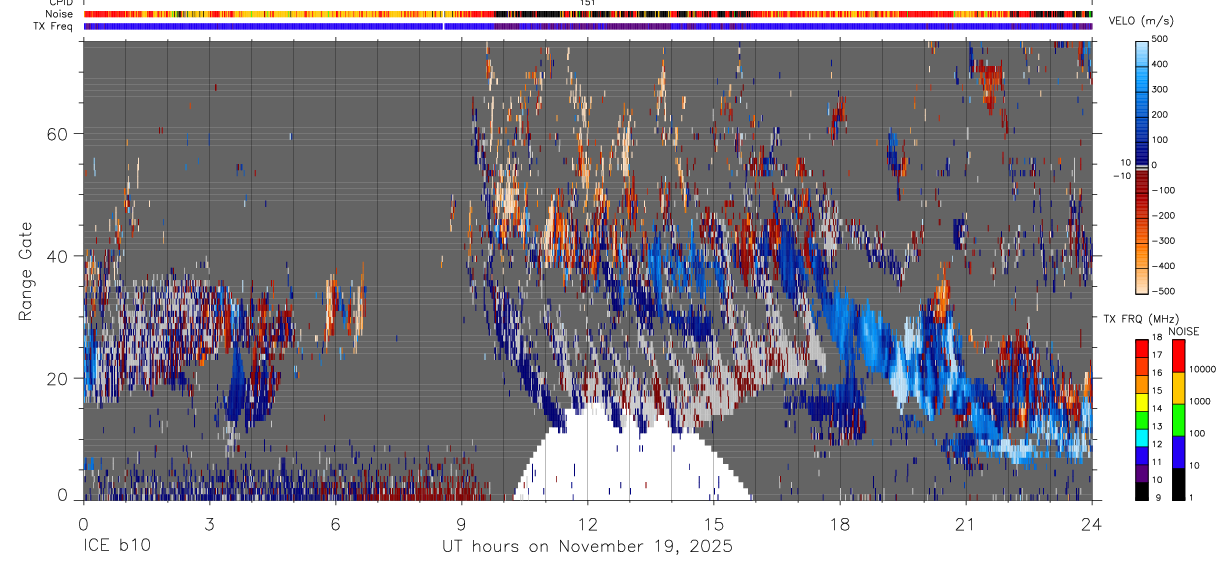Image resolution: width=1228 pixels, height=567 pixels.
Task: Click the "300" value on the velocity scale
Action: [x=1161, y=89]
